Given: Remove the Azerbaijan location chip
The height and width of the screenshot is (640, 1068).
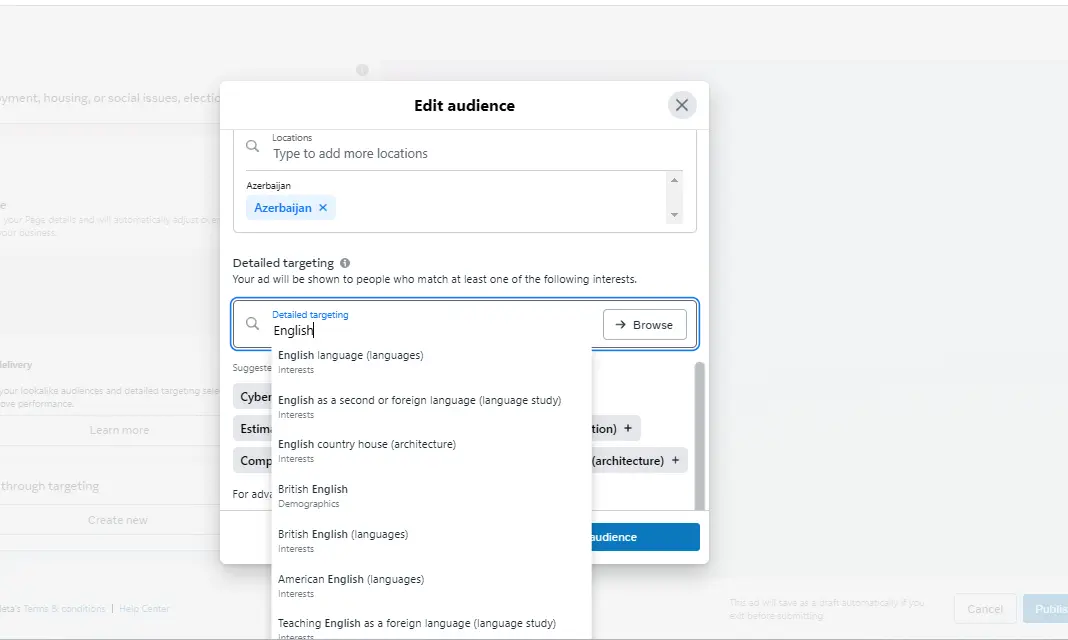Looking at the screenshot, I should click(323, 208).
